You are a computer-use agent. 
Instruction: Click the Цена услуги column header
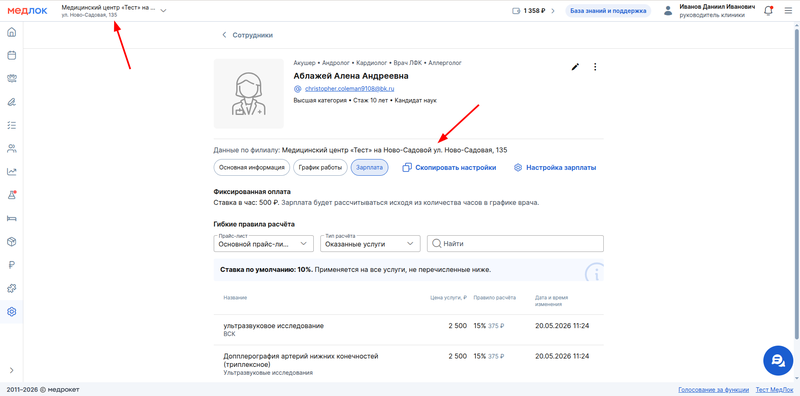[x=448, y=298]
